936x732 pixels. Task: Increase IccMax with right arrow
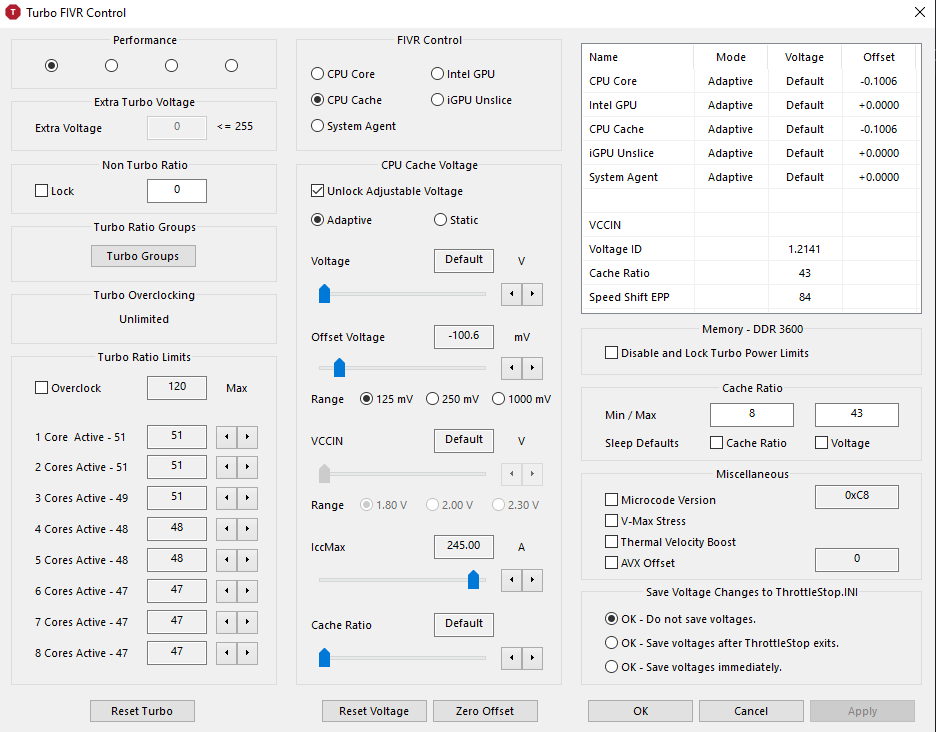click(532, 580)
